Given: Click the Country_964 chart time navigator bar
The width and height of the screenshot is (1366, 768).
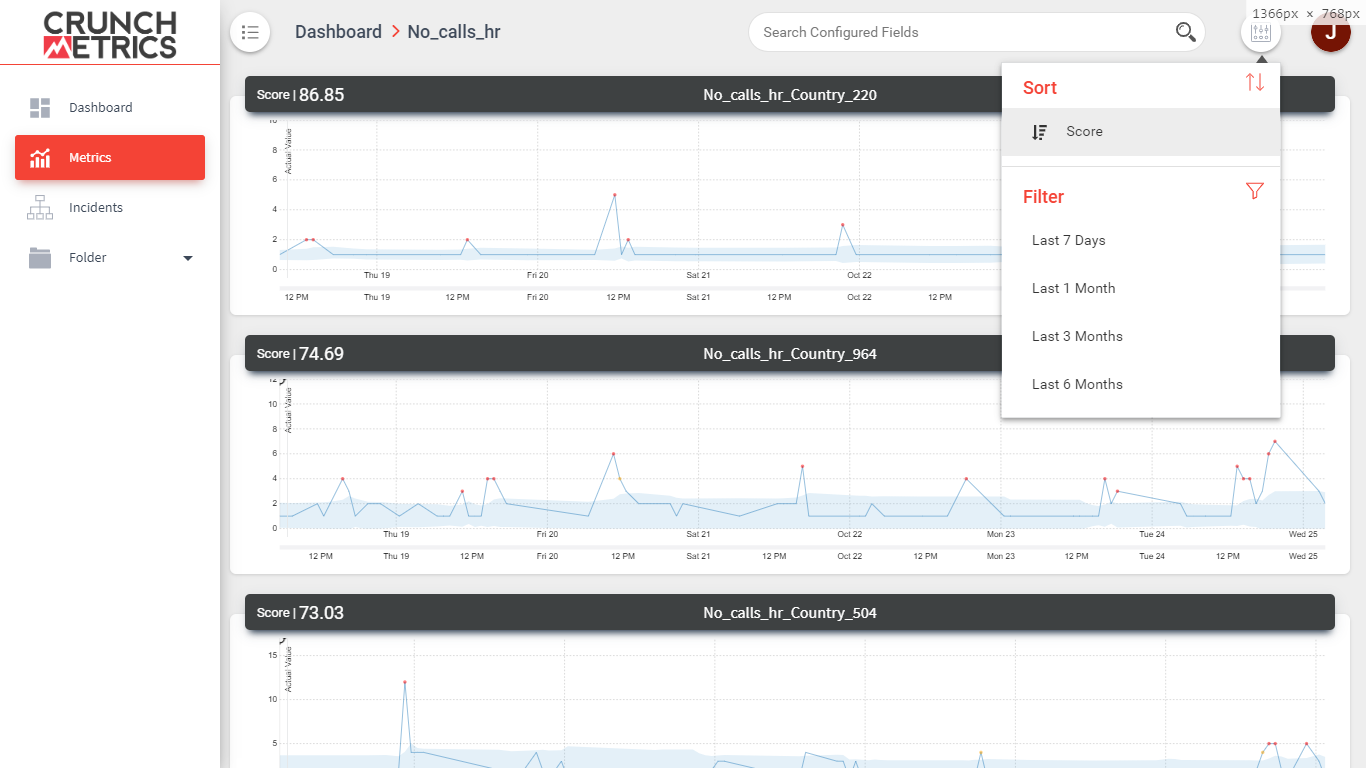Looking at the screenshot, I should 802,547.
